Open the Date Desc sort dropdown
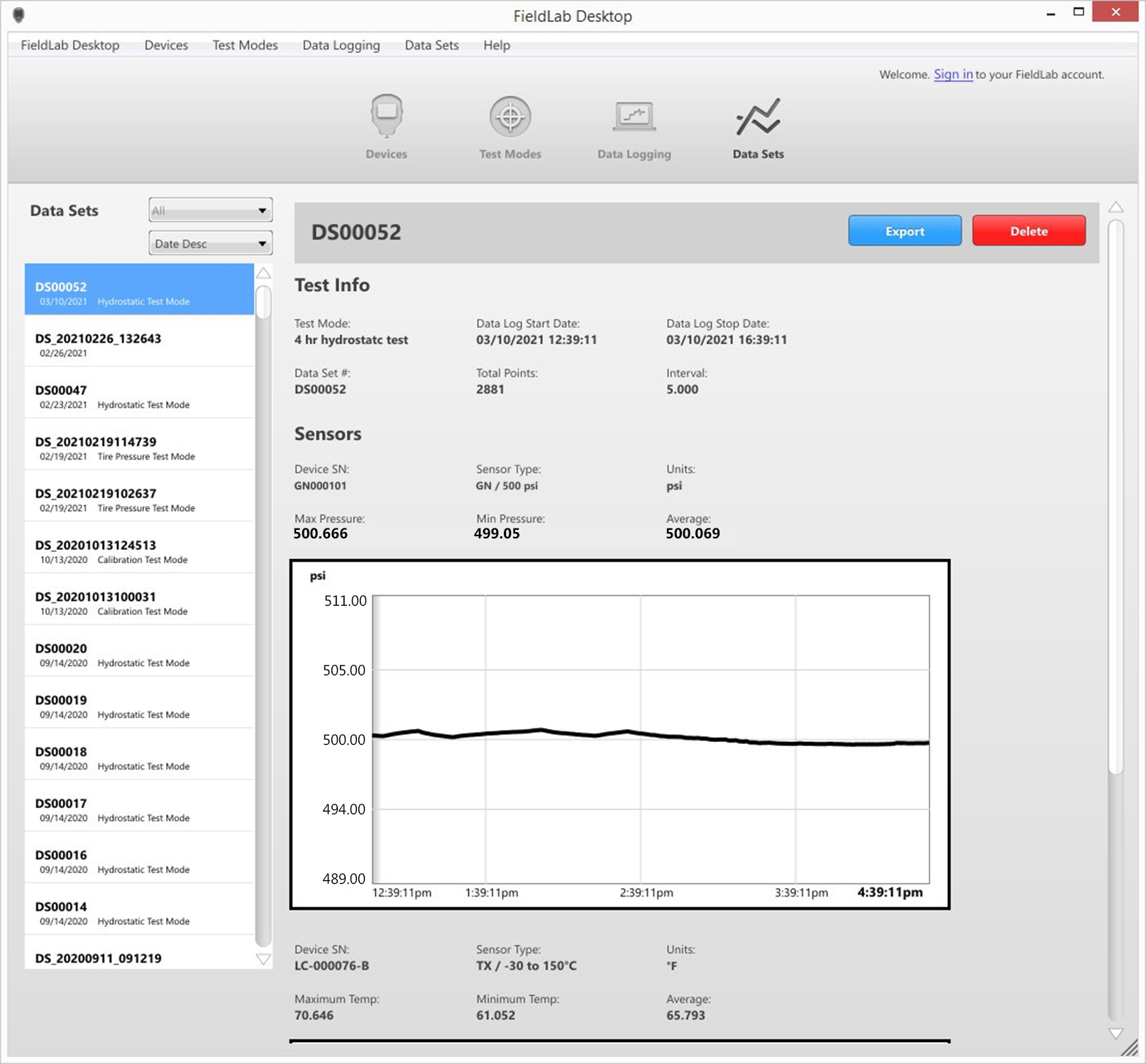Image resolution: width=1146 pixels, height=1064 pixels. coord(210,244)
